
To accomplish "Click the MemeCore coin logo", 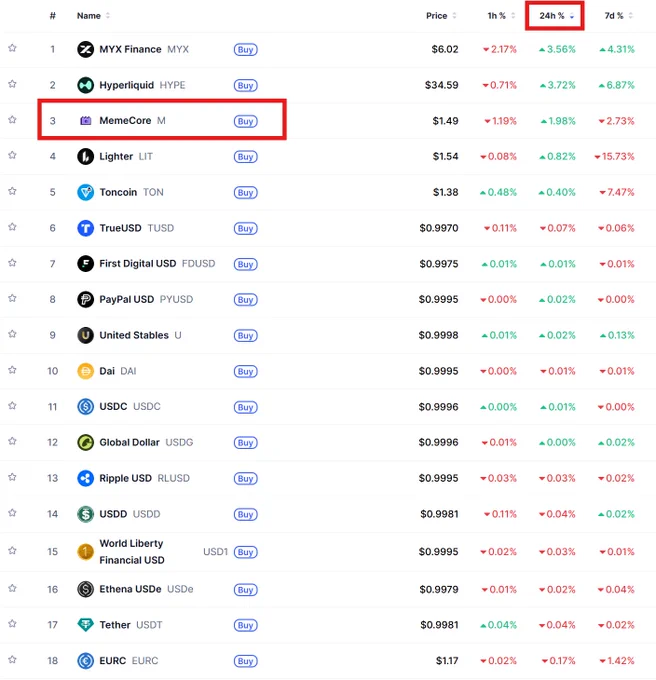I will pos(85,121).
